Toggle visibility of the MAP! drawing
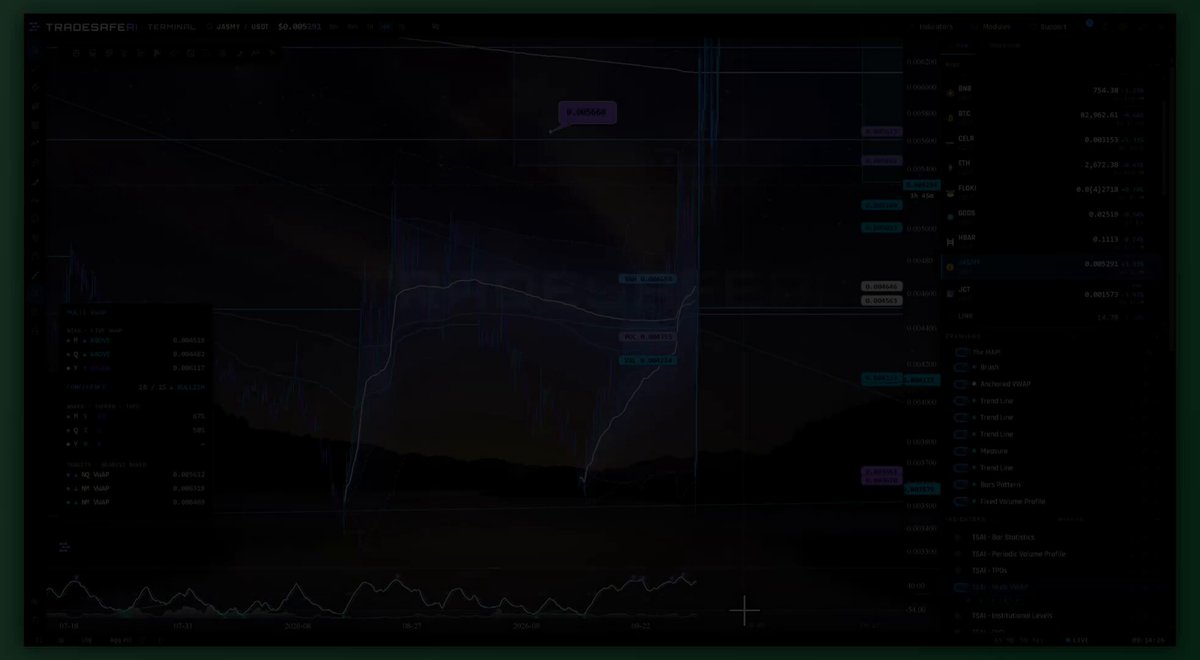 961,352
